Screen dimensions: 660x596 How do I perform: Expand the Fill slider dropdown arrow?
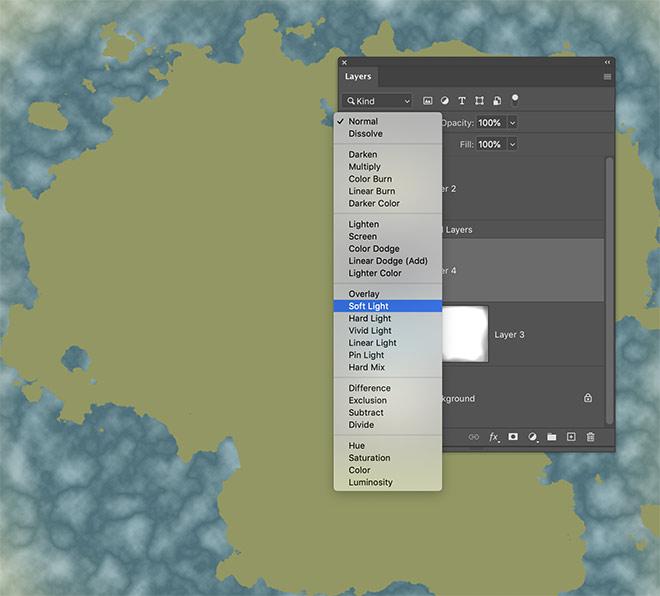pos(513,144)
